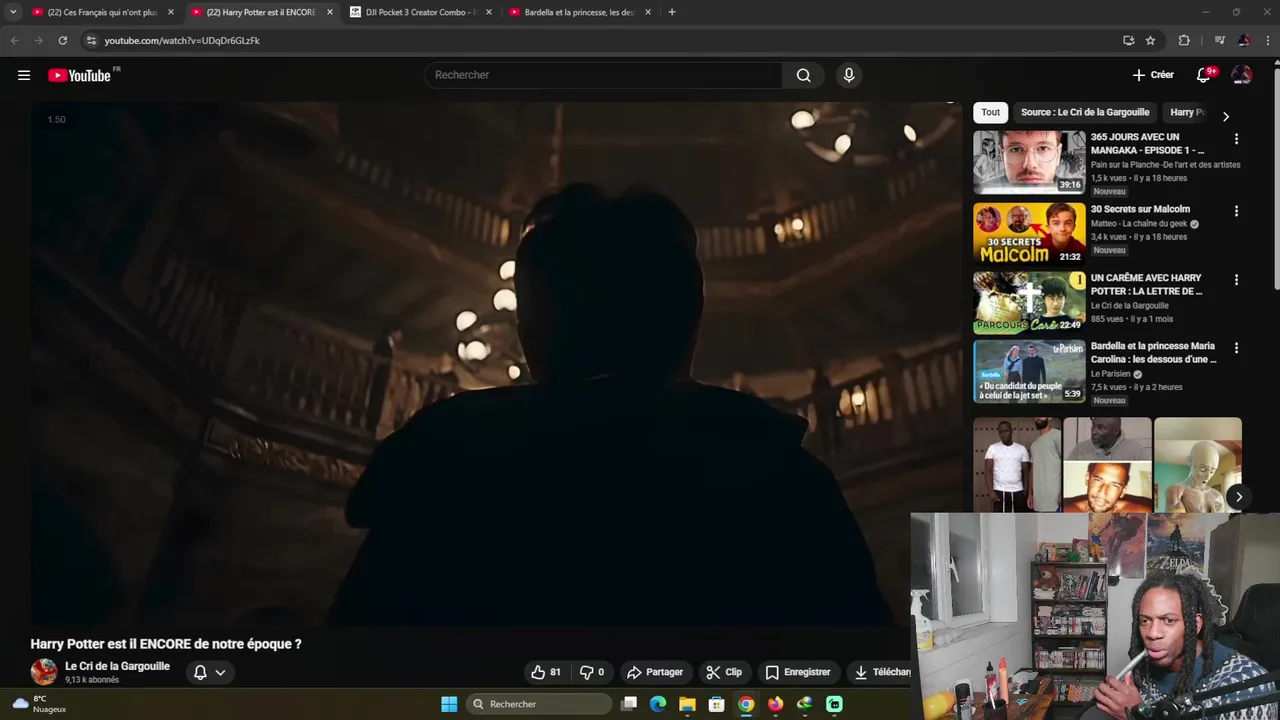Click the video title Harry Potter est il ENCORE
Viewport: 1280px width, 720px height.
pos(166,644)
